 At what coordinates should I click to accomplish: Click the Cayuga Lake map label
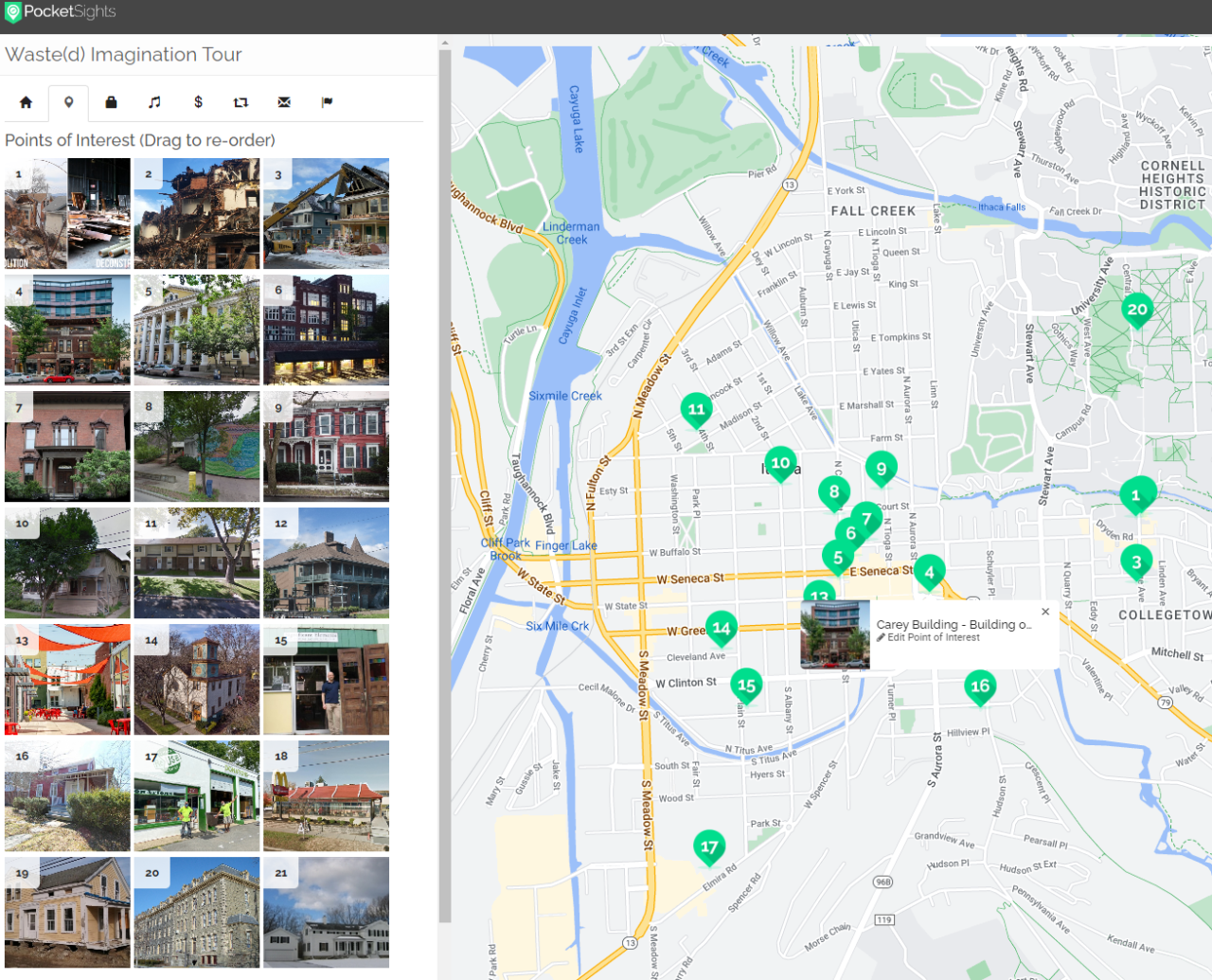pyautogui.click(x=575, y=118)
